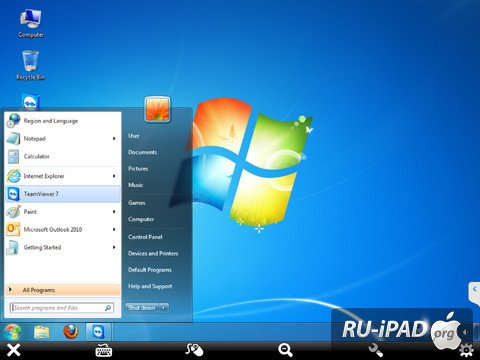The width and height of the screenshot is (480, 360).
Task: Open All Programs list
Action: (63, 290)
